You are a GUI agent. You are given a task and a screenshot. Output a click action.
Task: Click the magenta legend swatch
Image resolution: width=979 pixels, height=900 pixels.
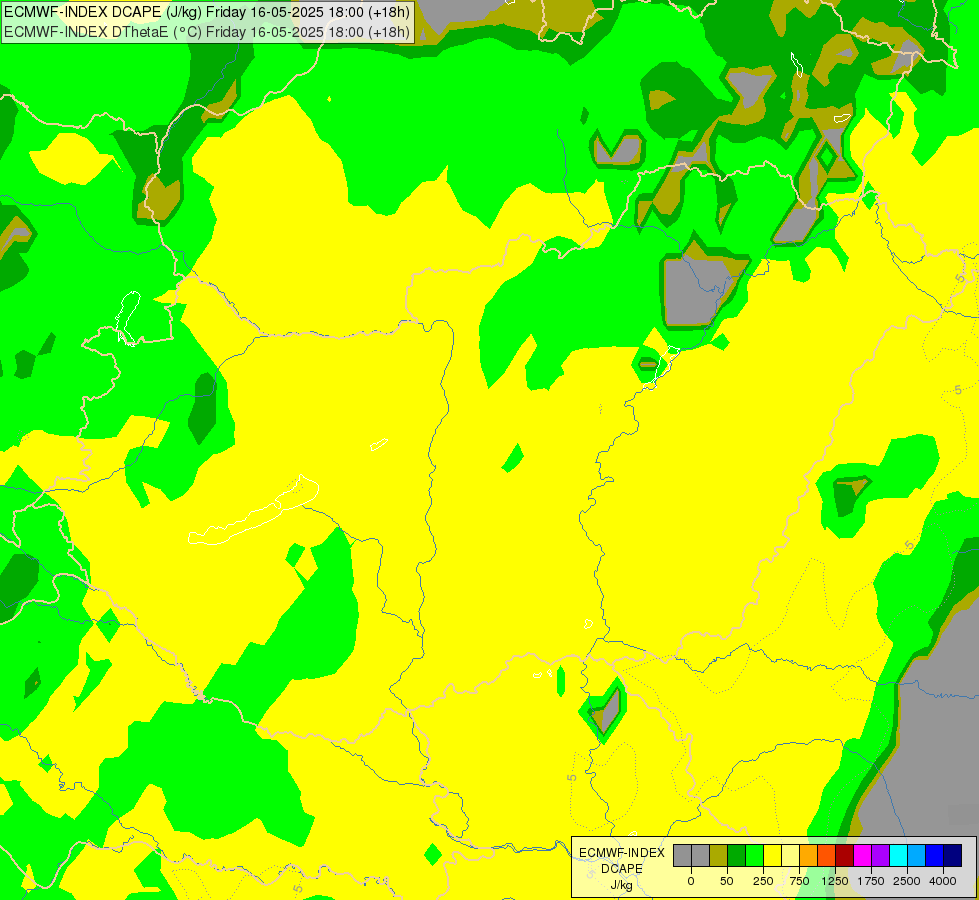click(x=863, y=856)
